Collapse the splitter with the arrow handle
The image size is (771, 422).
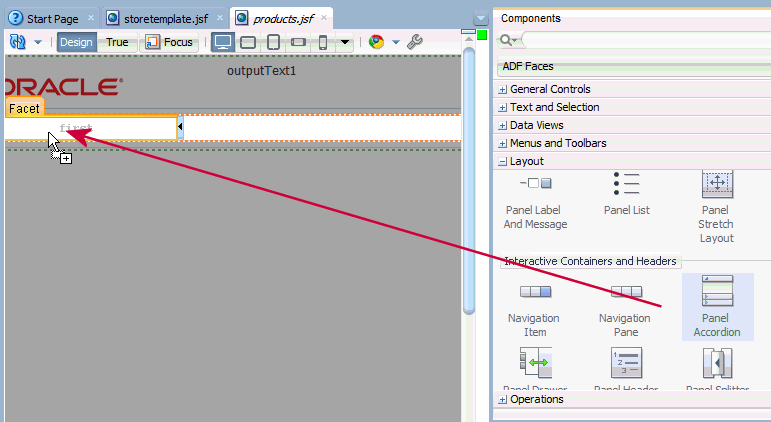coord(180,127)
